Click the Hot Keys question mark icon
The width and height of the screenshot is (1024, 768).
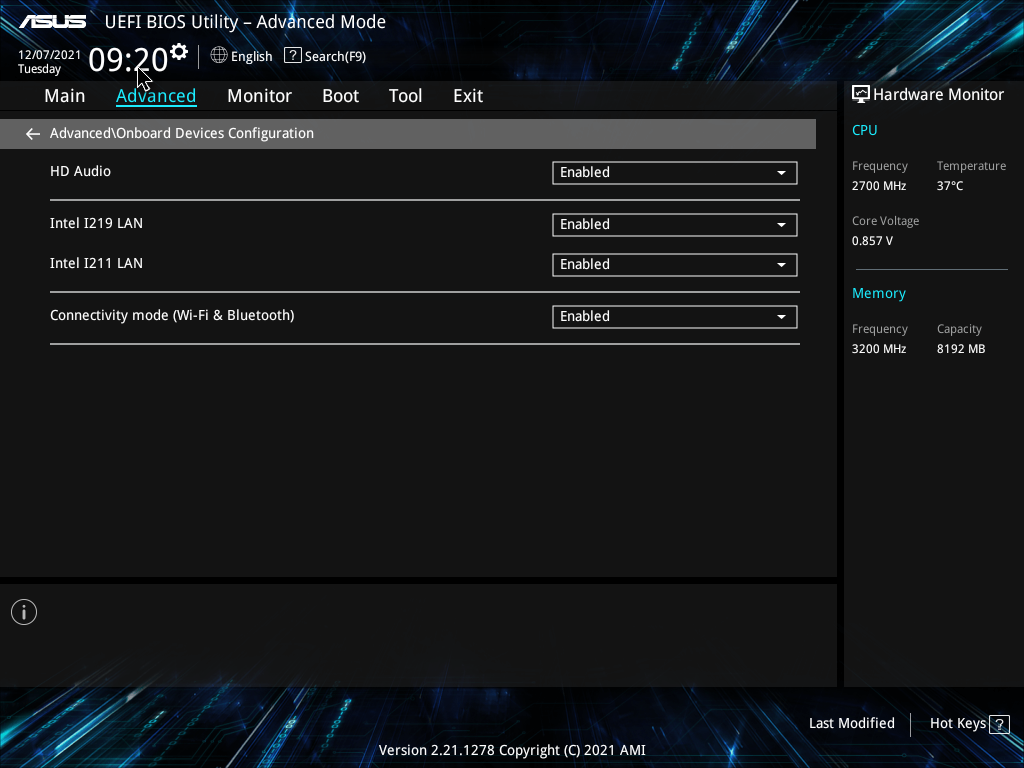[999, 724]
